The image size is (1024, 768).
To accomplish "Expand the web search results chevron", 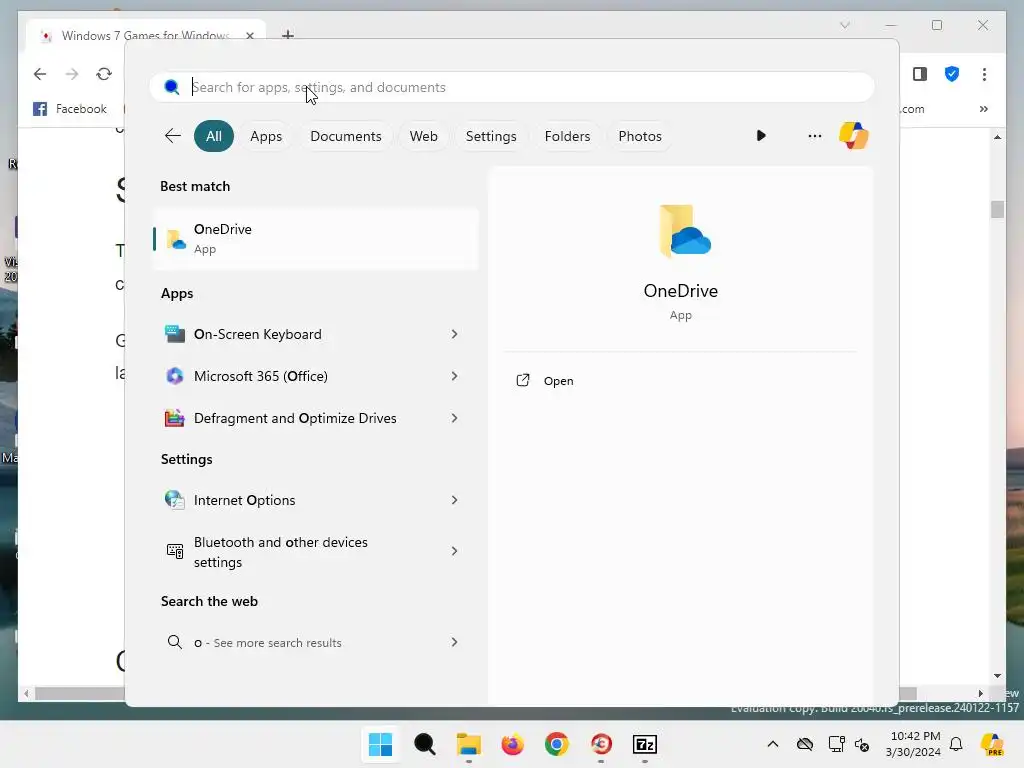I will [455, 642].
